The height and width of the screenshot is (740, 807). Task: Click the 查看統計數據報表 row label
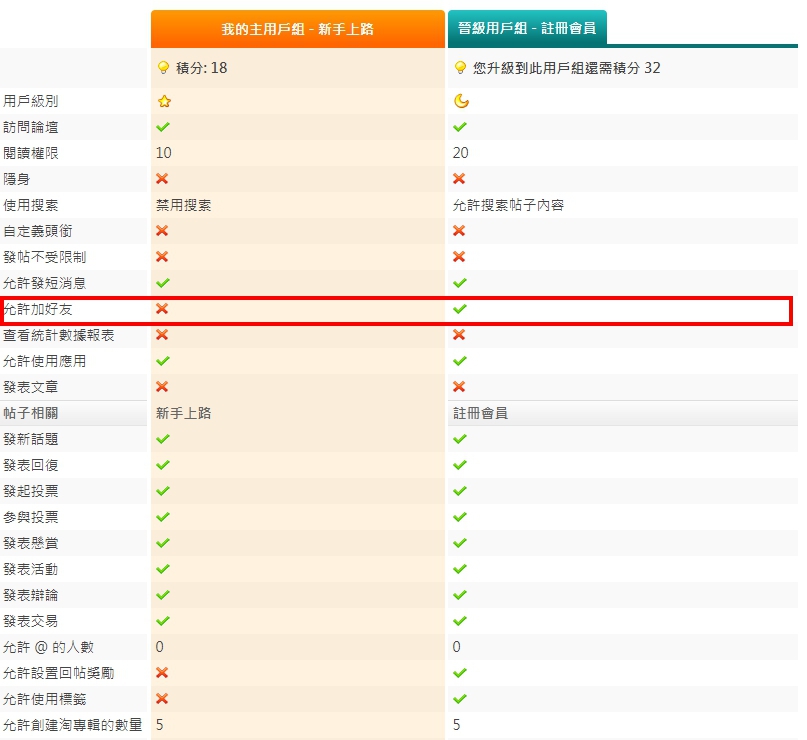(x=59, y=335)
